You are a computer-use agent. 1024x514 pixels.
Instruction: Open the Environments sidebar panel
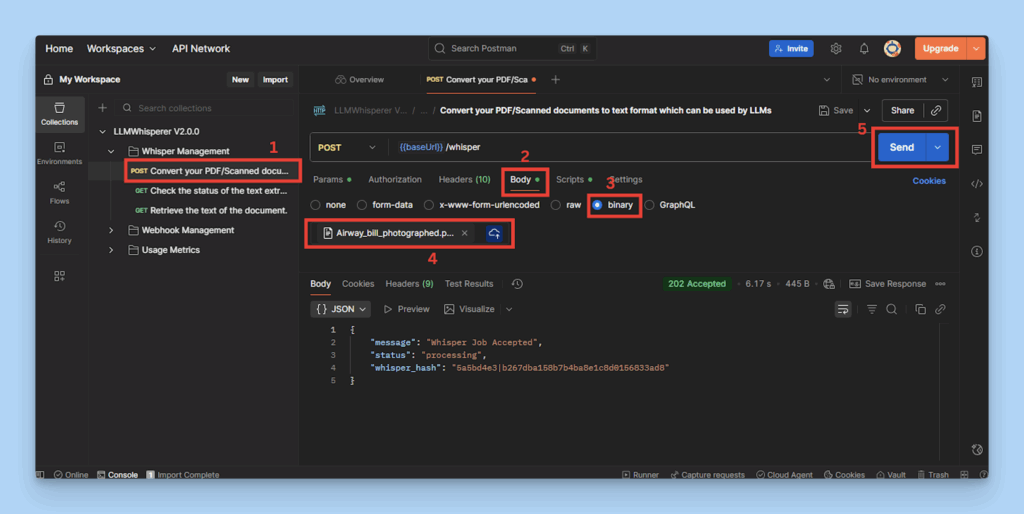[59, 152]
